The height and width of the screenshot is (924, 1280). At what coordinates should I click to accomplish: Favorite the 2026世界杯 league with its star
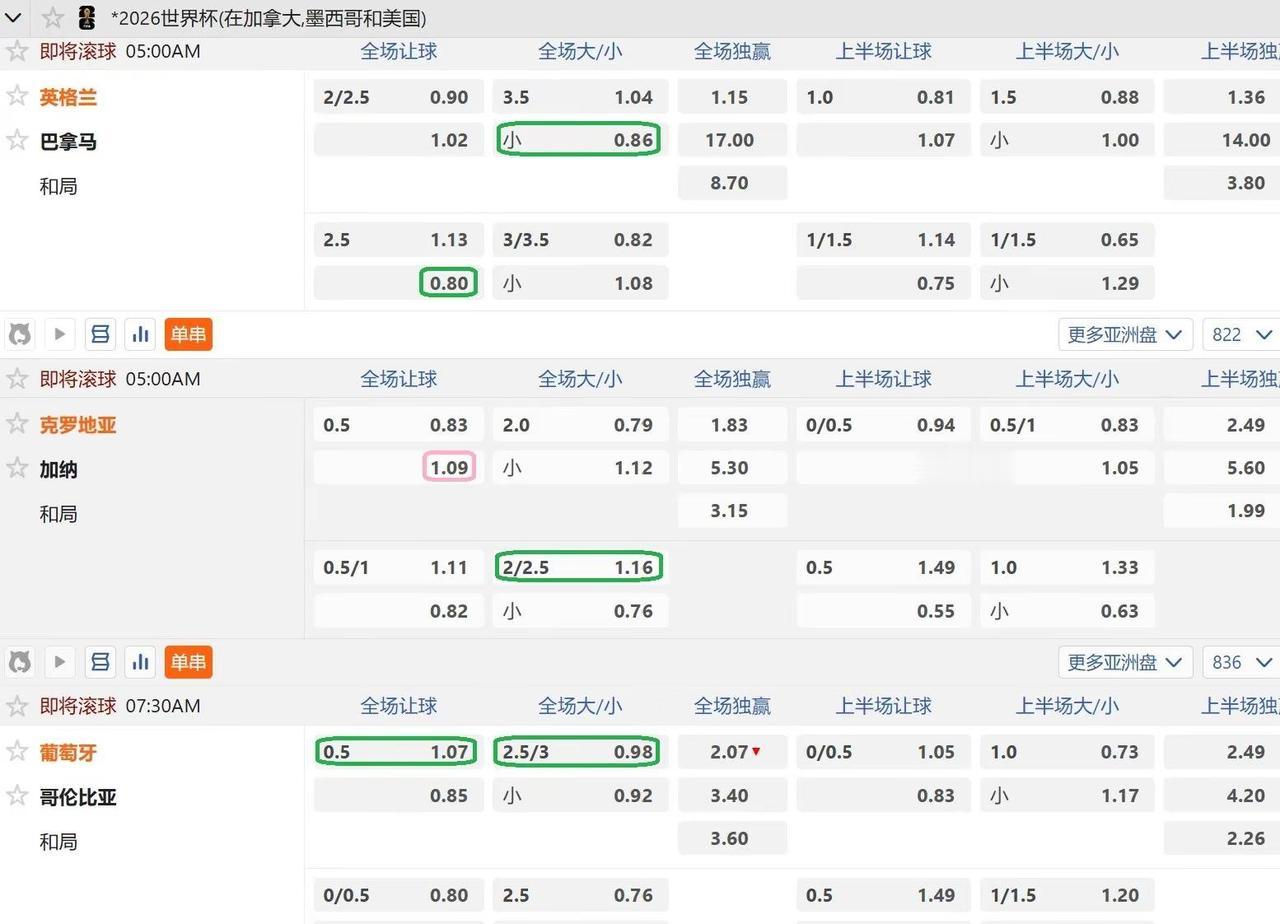(x=53, y=18)
